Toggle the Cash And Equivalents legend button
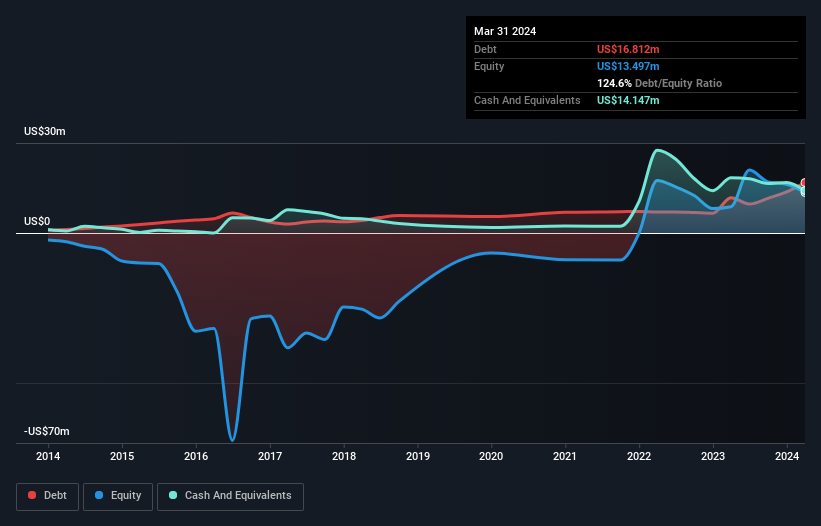Screen dimensions: 821x526 coord(230,496)
